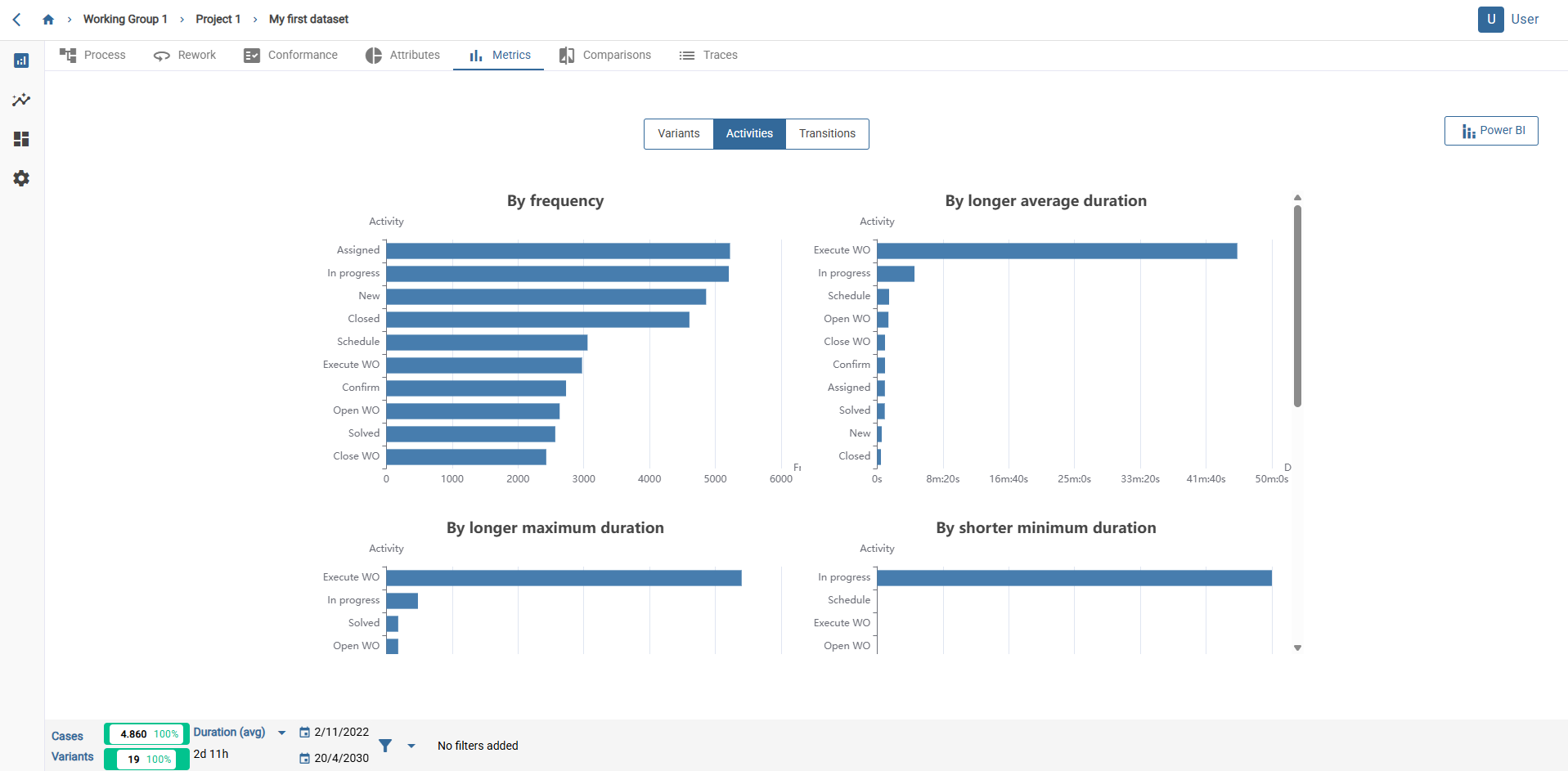Navigate to Working Group 1 breadcrumb
The height and width of the screenshot is (771, 1568).
(124, 19)
